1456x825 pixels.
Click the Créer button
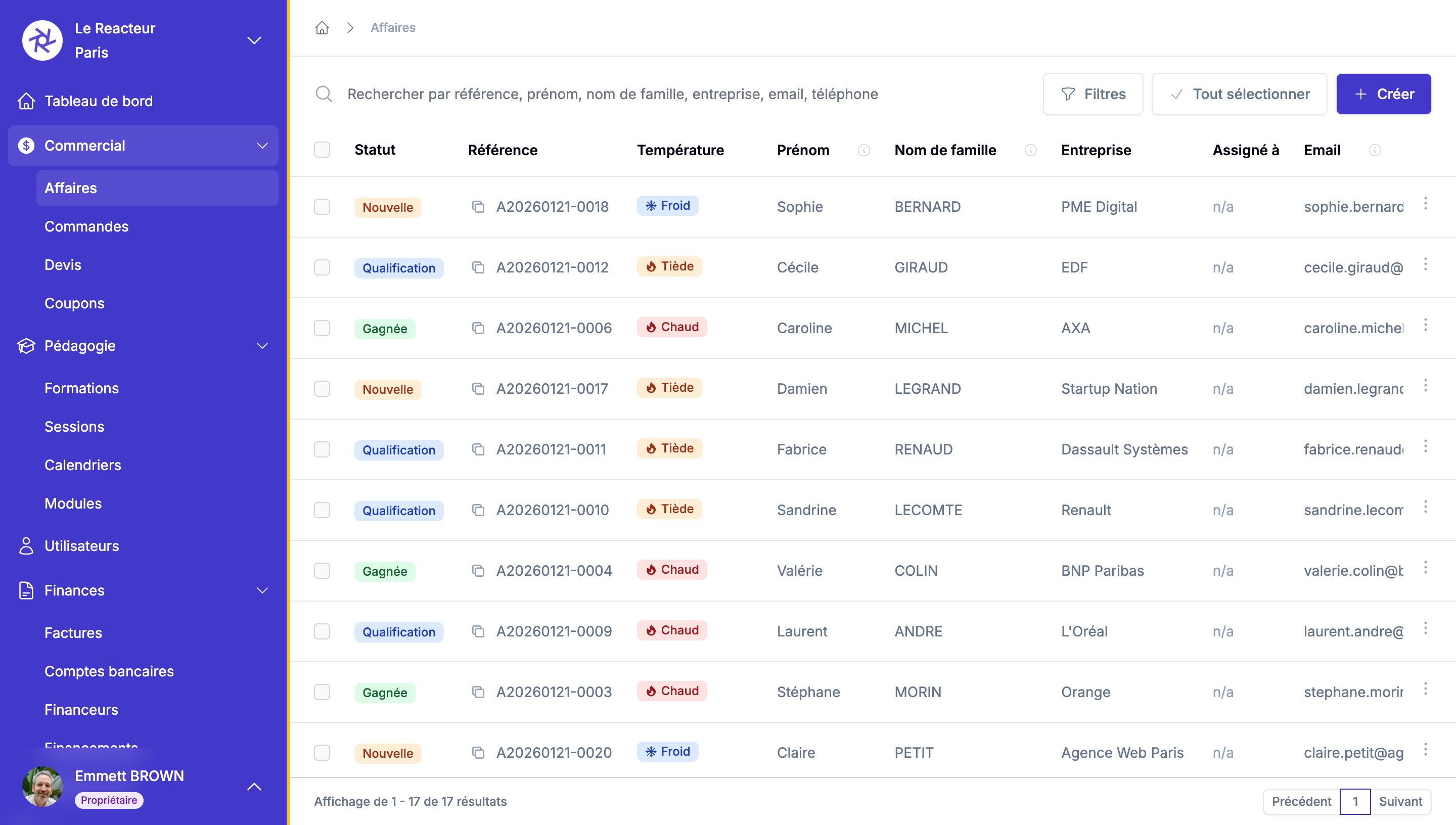[1384, 94]
